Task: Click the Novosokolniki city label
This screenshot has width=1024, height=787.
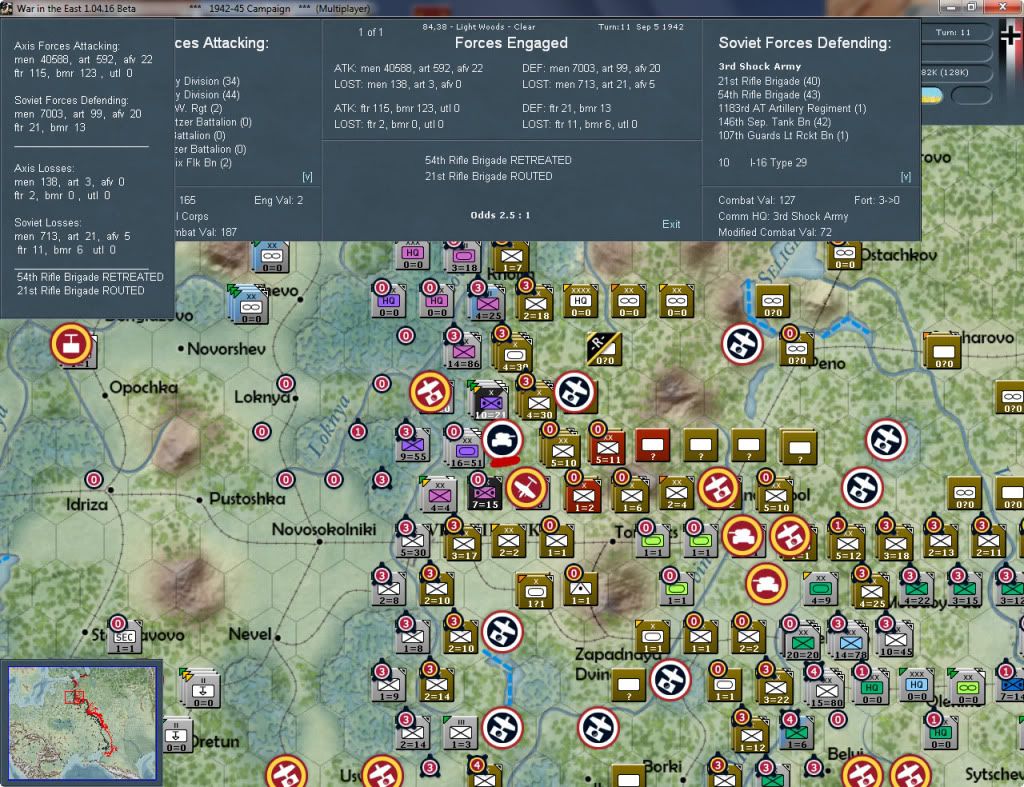Action: (x=324, y=530)
